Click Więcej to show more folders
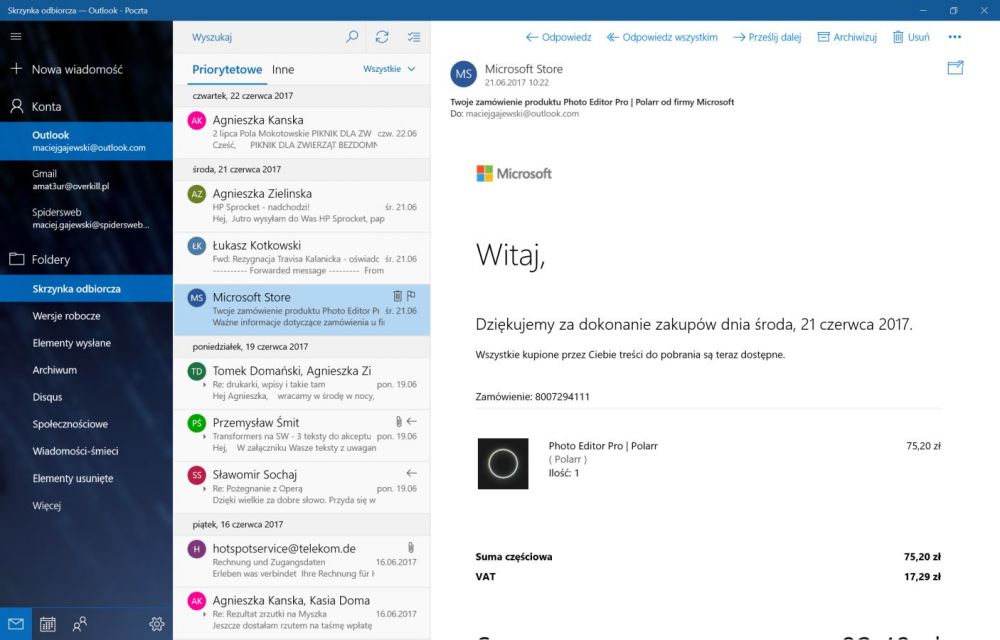This screenshot has height=640, width=1000. pyautogui.click(x=86, y=505)
